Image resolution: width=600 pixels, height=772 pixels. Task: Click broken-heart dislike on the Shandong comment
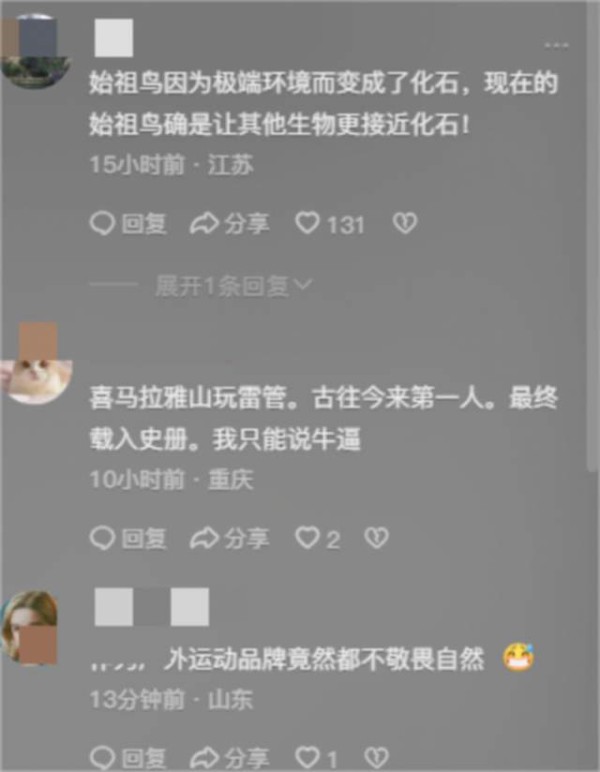tap(377, 757)
